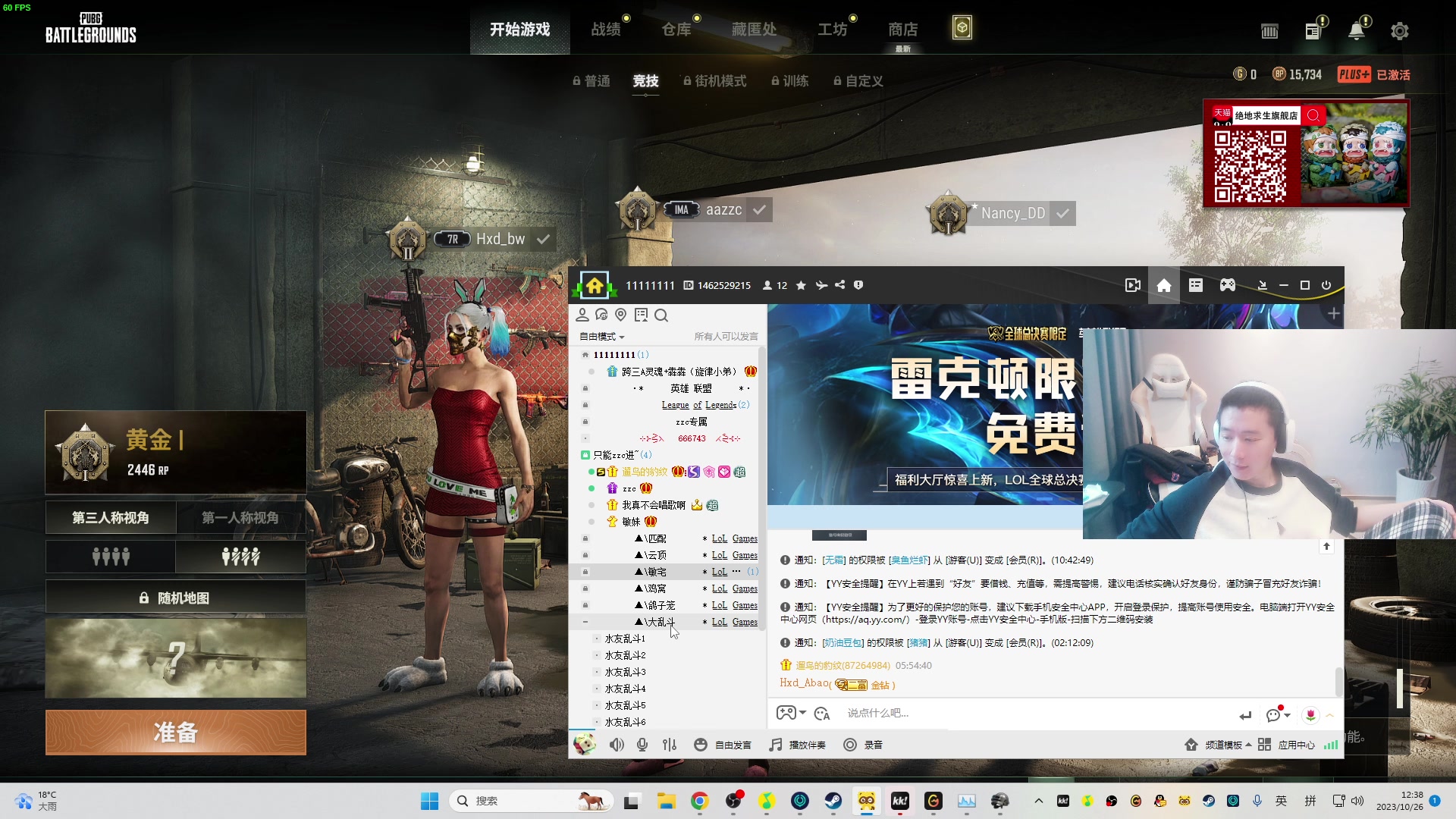The width and height of the screenshot is (1456, 819).
Task: Open YY channel notice board icon
Action: [x=642, y=315]
